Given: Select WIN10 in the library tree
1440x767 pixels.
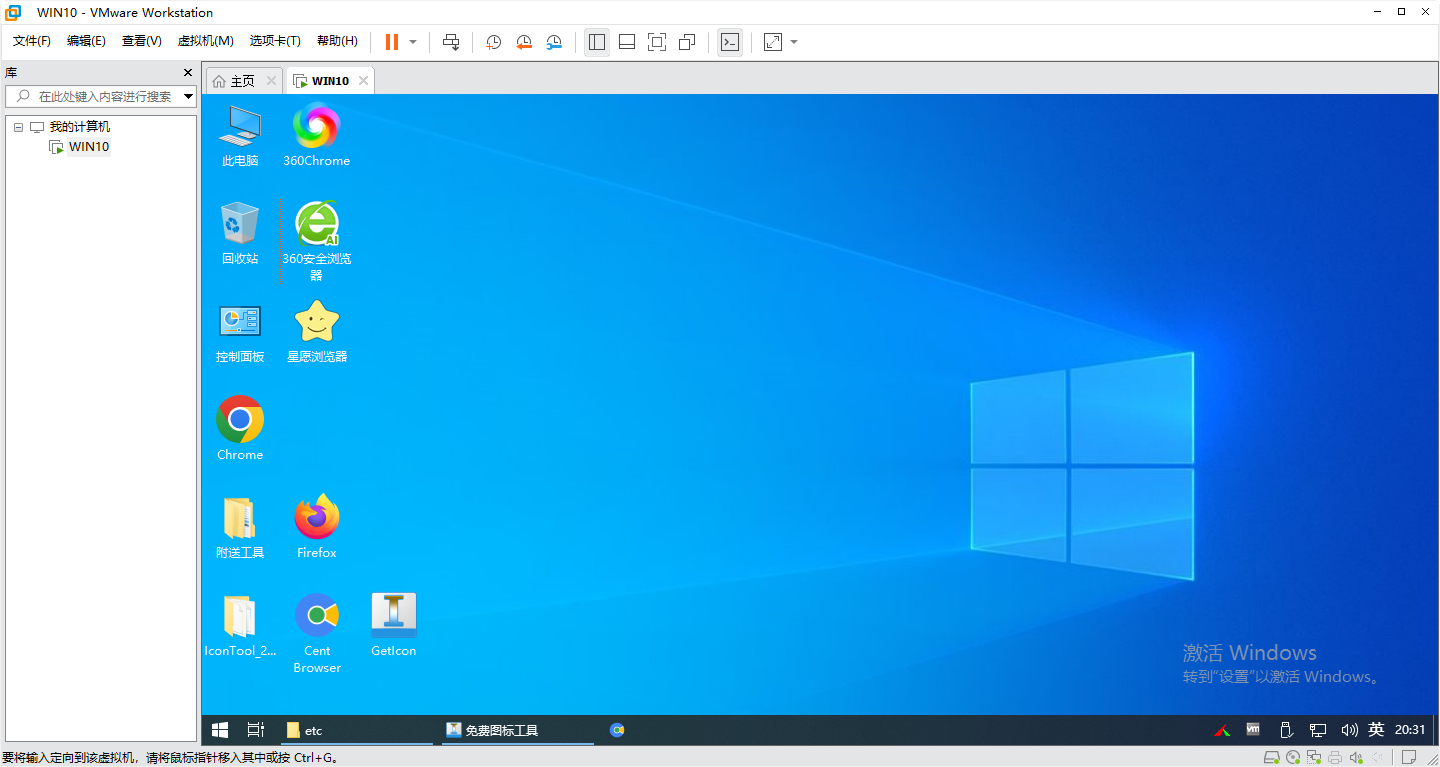Looking at the screenshot, I should coord(88,146).
